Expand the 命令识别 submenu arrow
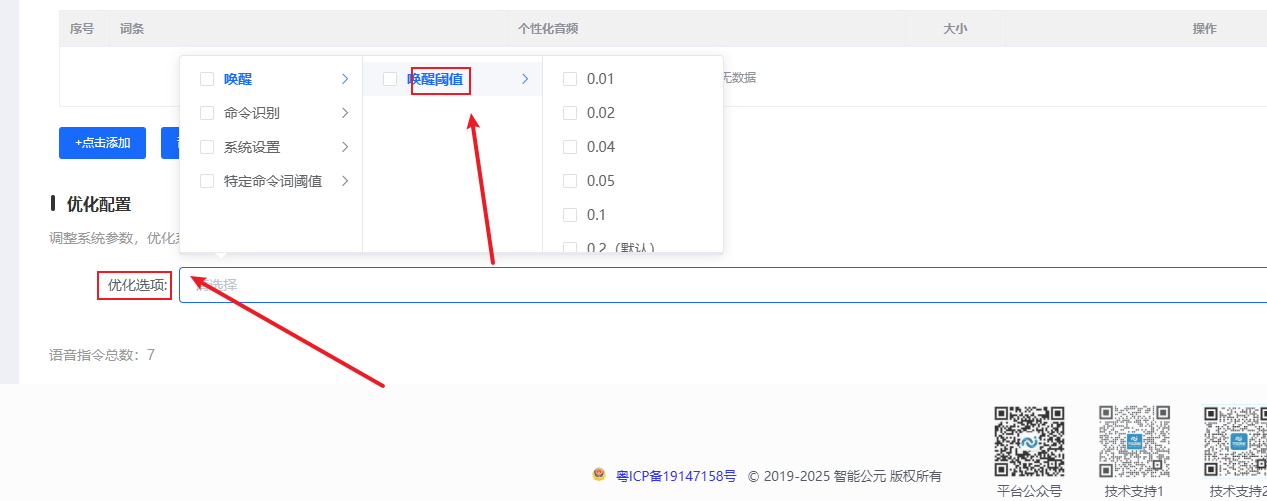1267x501 pixels. [x=345, y=113]
